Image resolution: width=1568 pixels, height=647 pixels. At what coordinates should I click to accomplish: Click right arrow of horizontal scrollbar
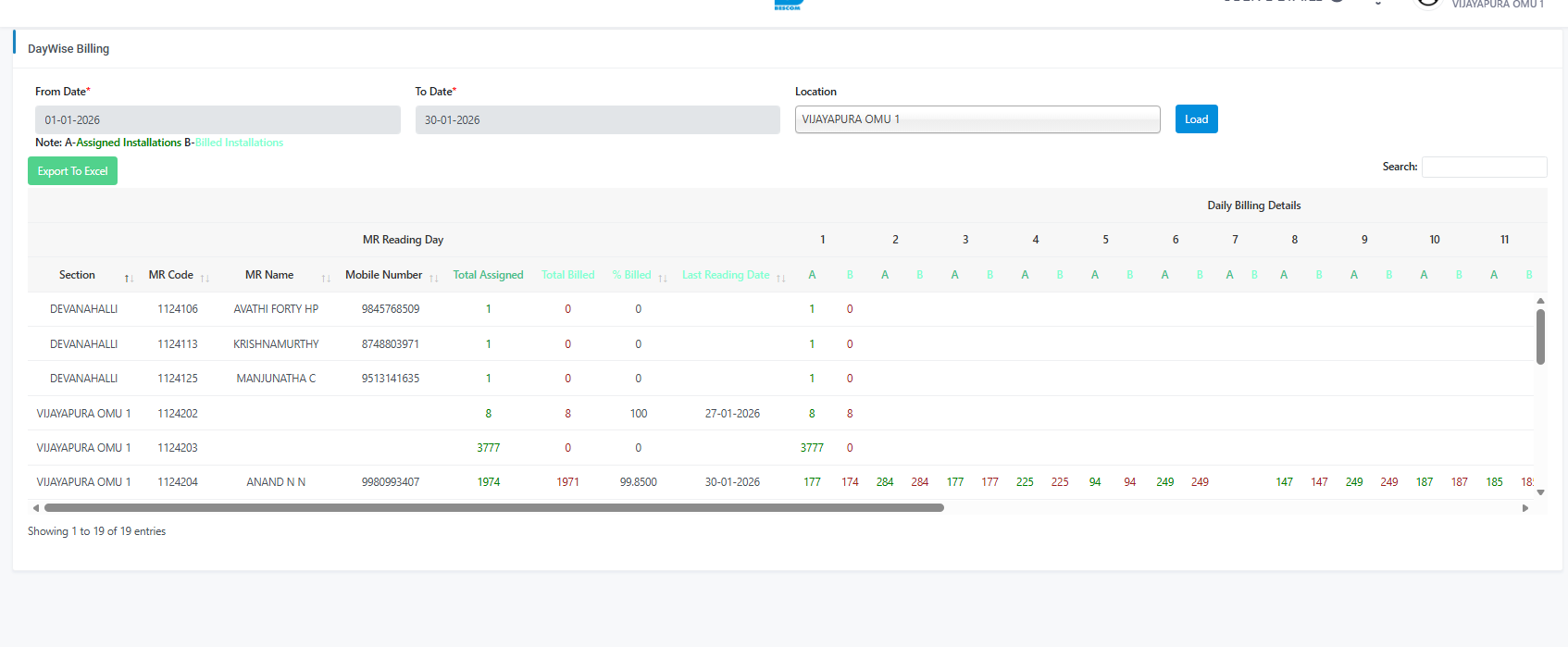1525,508
